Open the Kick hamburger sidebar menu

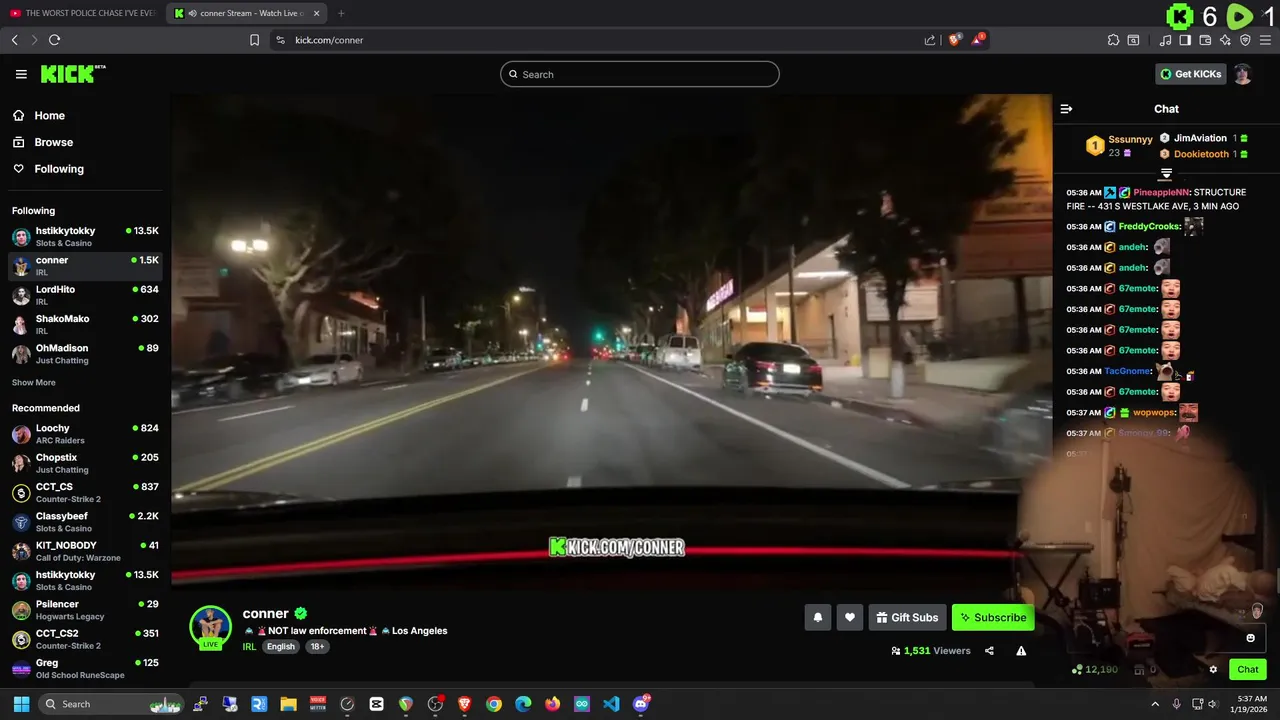coord(21,74)
